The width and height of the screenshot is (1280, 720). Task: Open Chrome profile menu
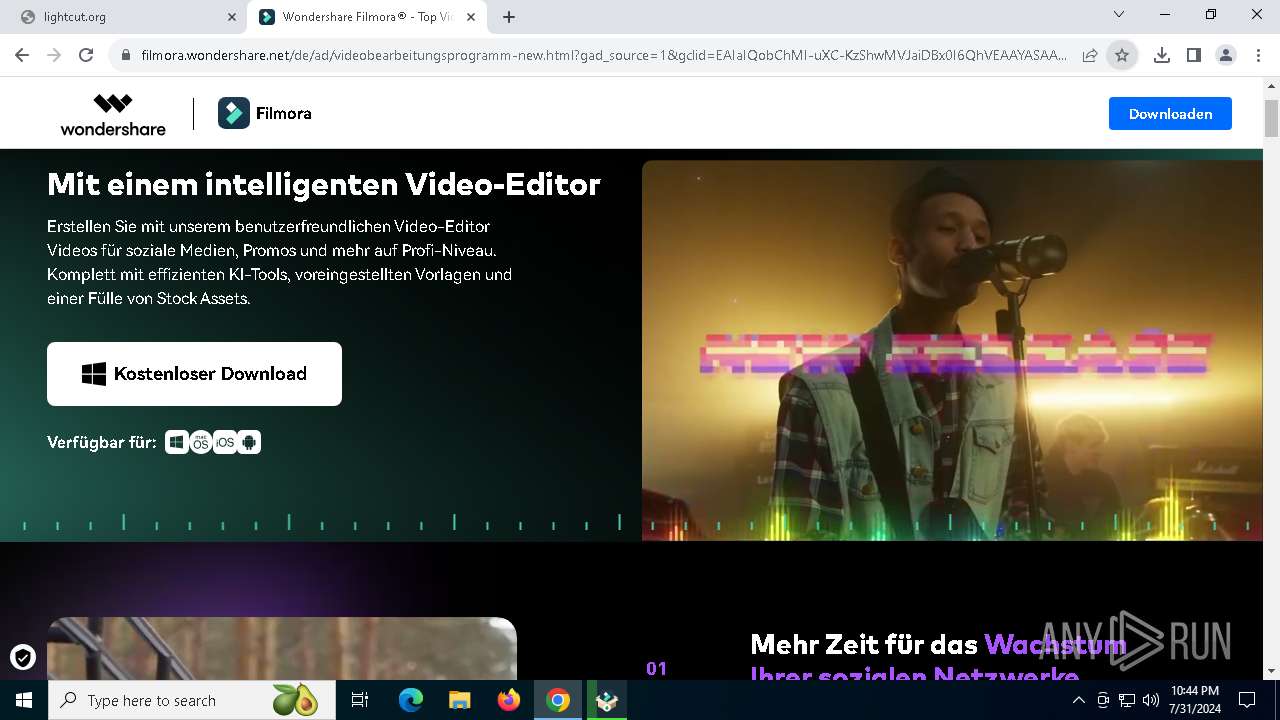click(x=1225, y=56)
